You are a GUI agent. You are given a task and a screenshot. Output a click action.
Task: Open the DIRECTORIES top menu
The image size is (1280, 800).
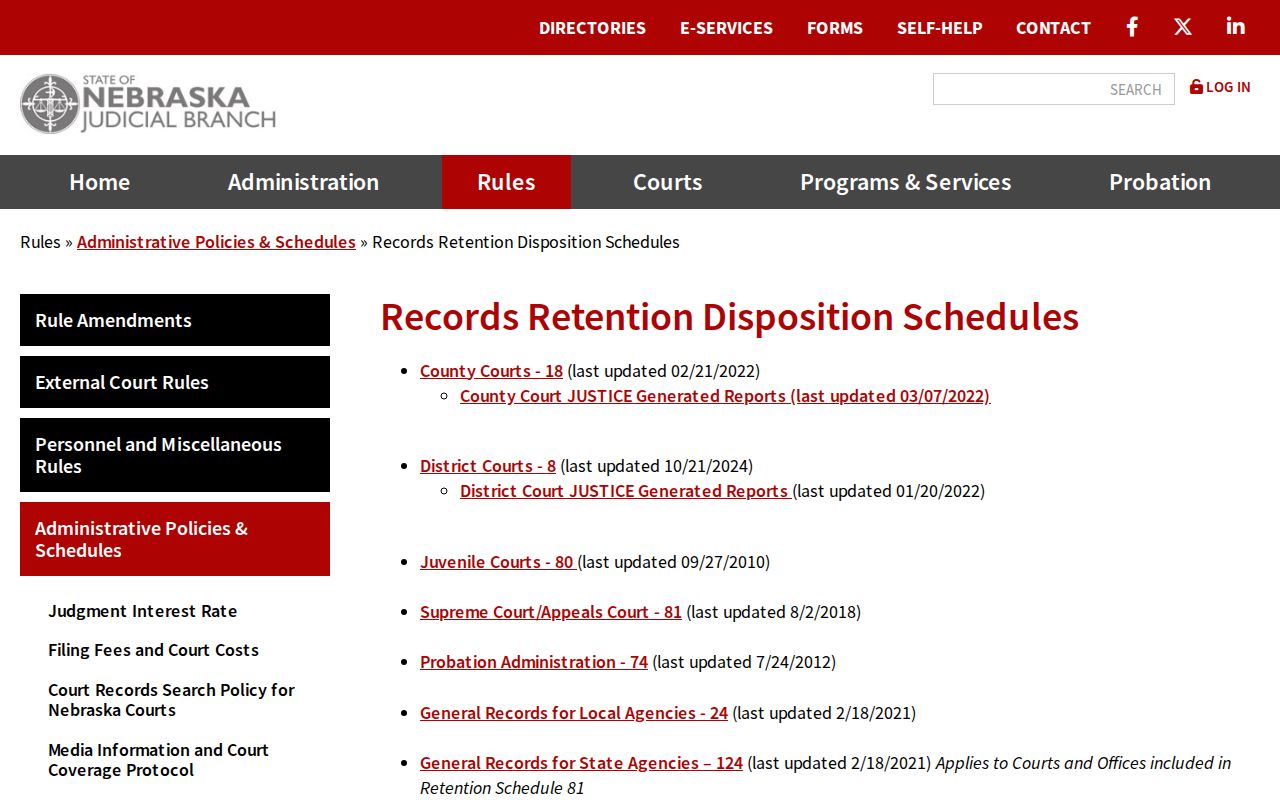[x=592, y=28]
